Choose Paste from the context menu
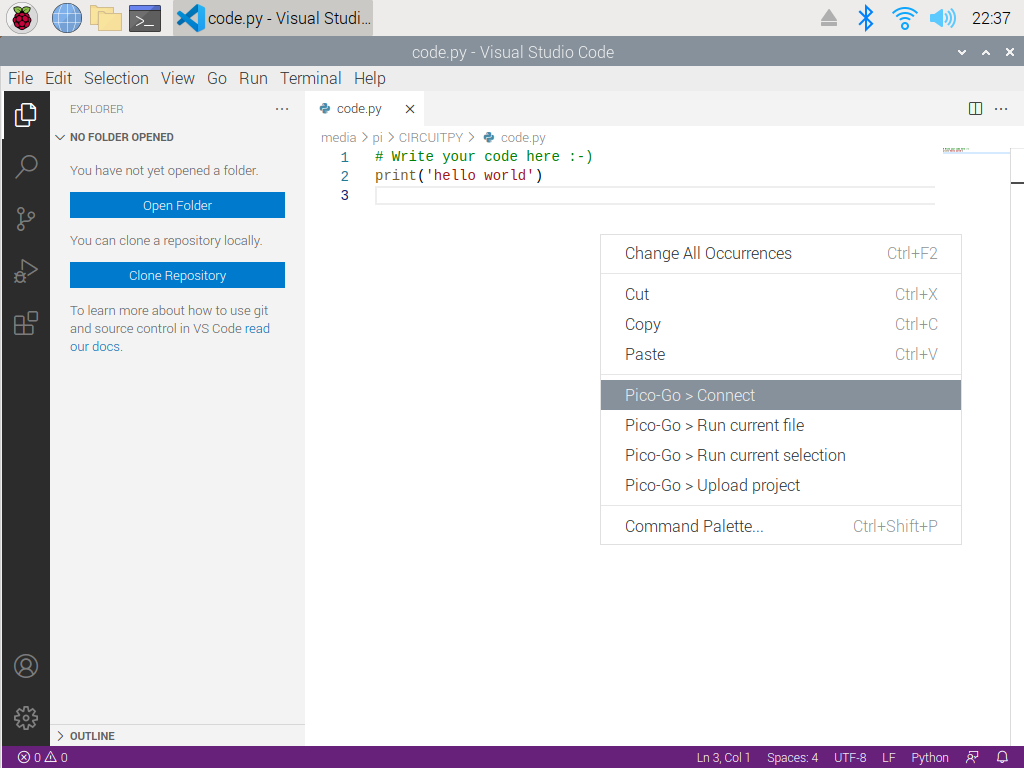This screenshot has height=768, width=1024. pos(780,355)
